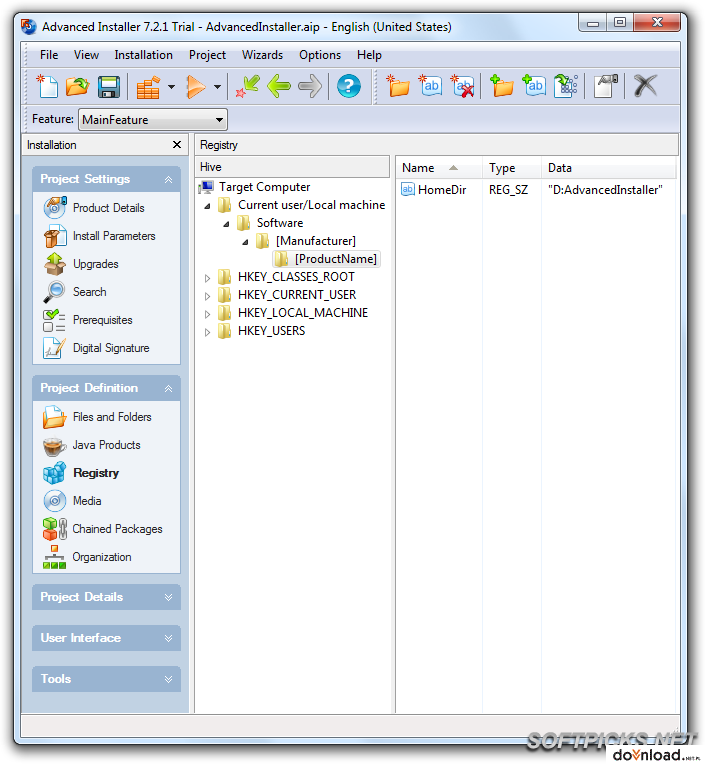Viewport: 706px width, 764px height.
Task: Expand the Tools section
Action: 168,679
